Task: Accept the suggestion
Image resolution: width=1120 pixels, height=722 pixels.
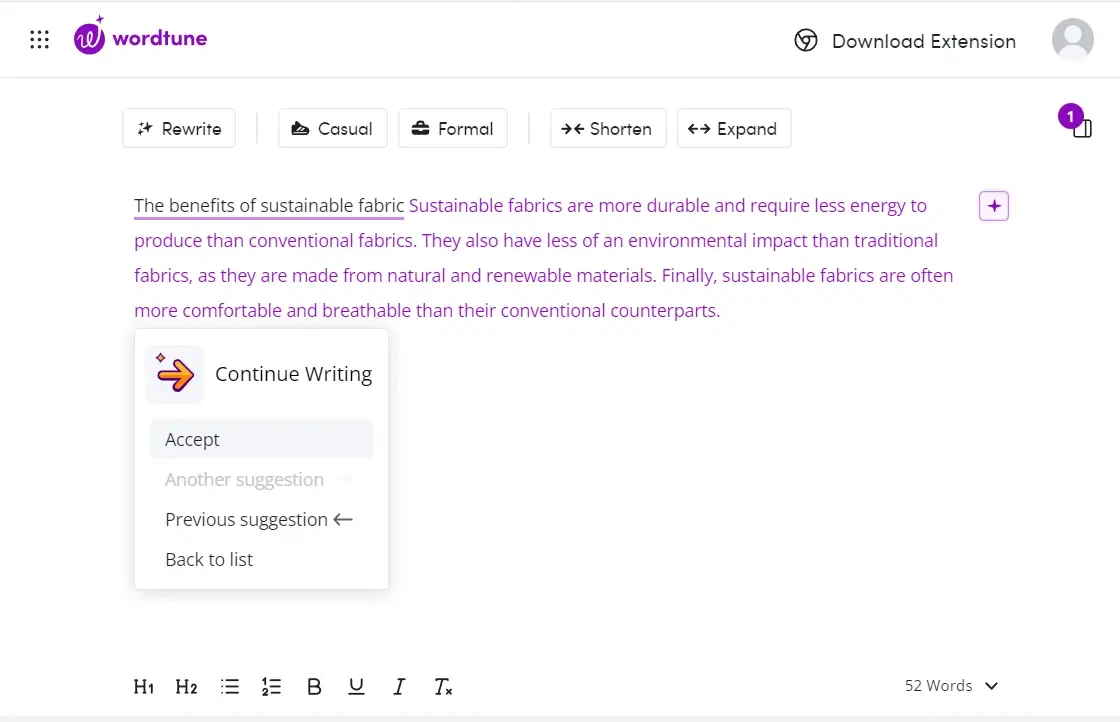Action: pos(261,439)
